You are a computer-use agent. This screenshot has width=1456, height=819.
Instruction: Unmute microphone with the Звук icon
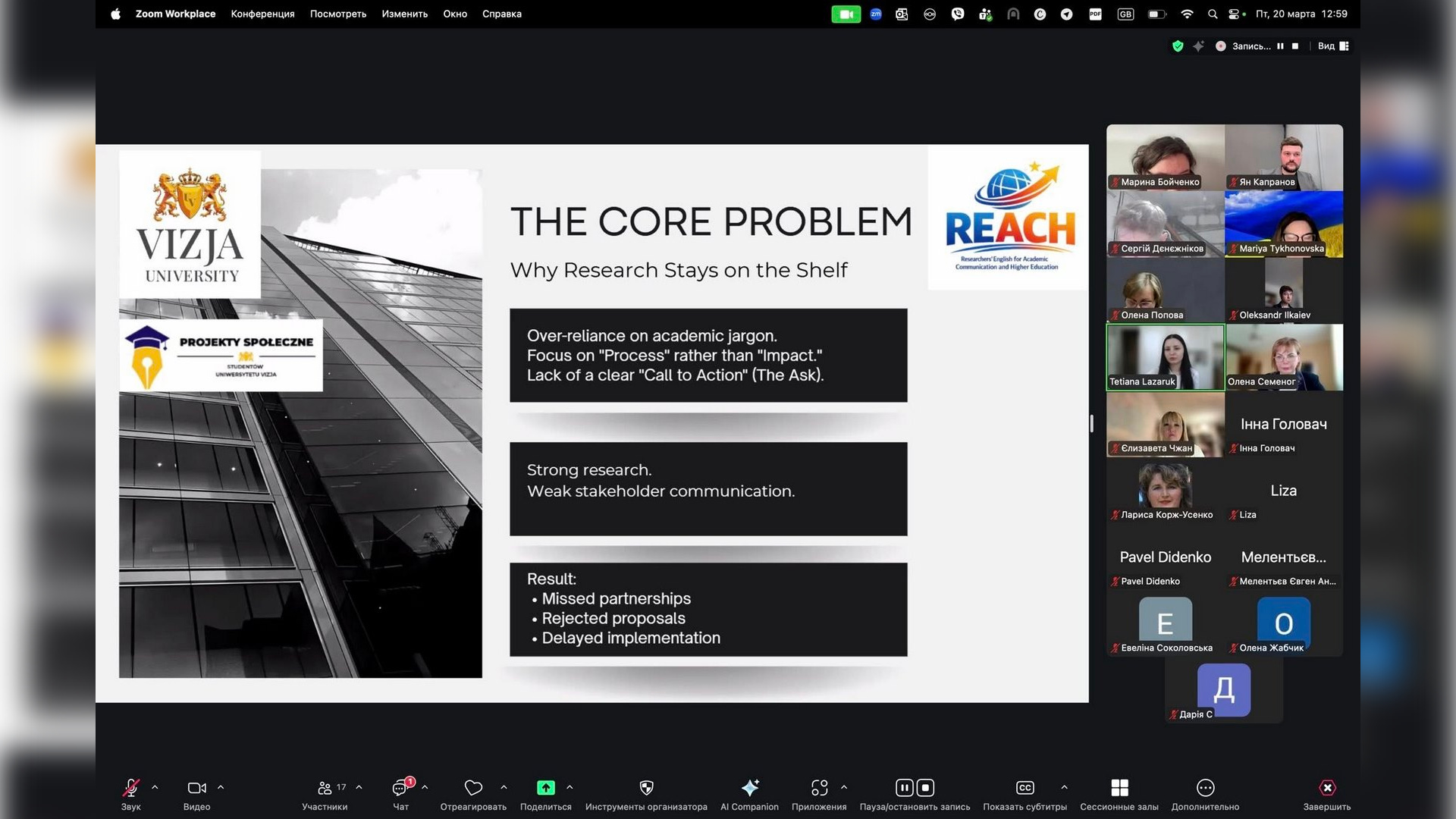coord(131,789)
